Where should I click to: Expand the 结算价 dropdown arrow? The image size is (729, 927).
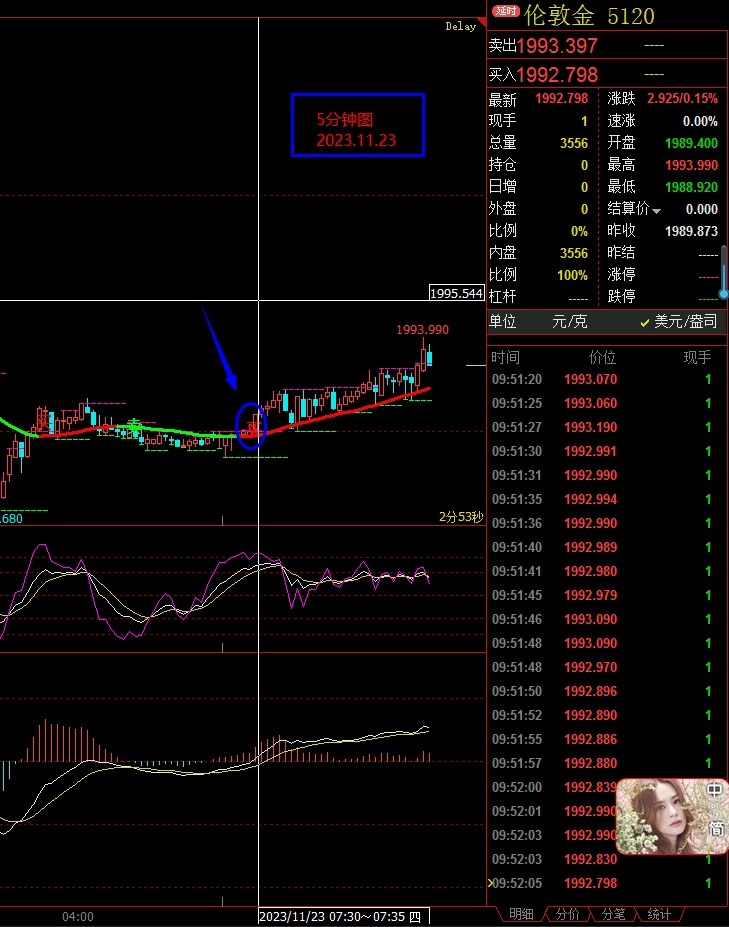coord(657,210)
